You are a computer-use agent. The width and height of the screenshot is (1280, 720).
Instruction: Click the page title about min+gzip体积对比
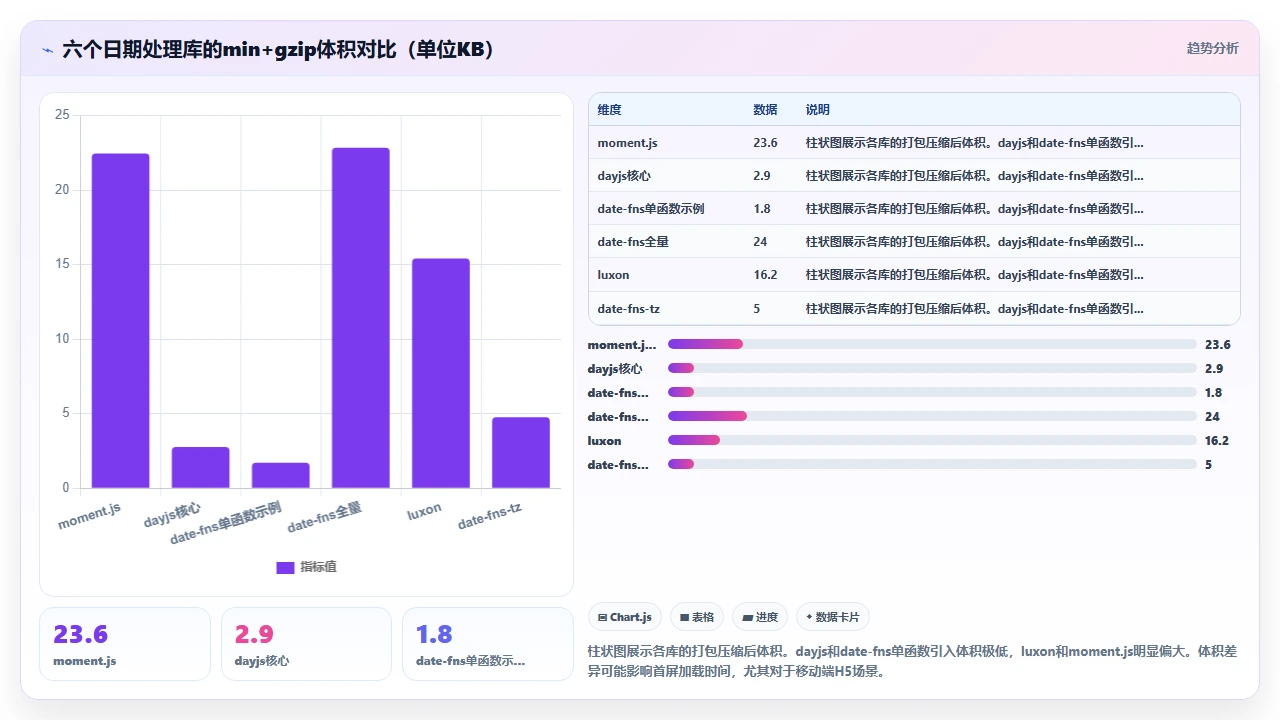279,50
